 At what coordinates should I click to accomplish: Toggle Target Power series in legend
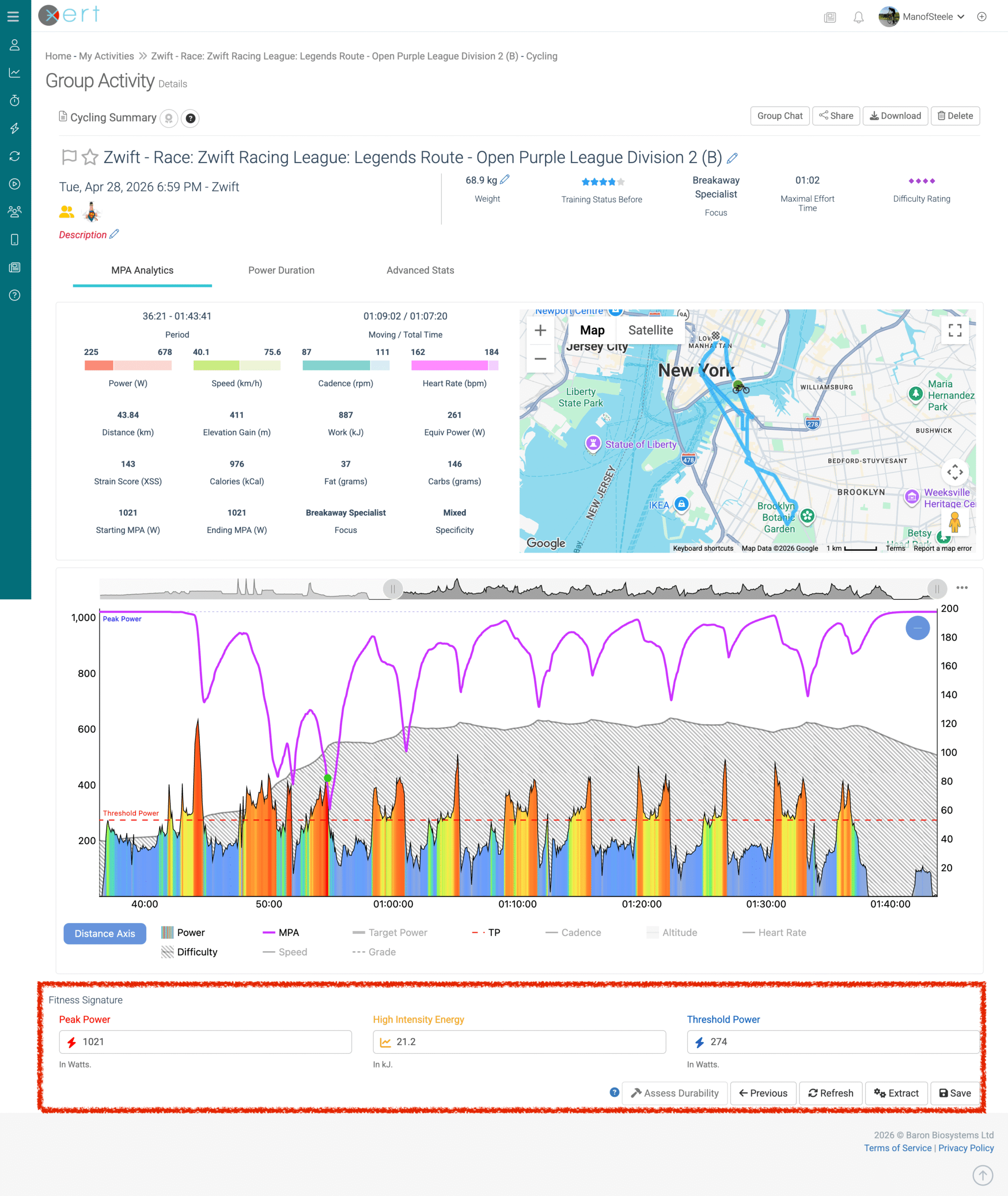click(390, 933)
